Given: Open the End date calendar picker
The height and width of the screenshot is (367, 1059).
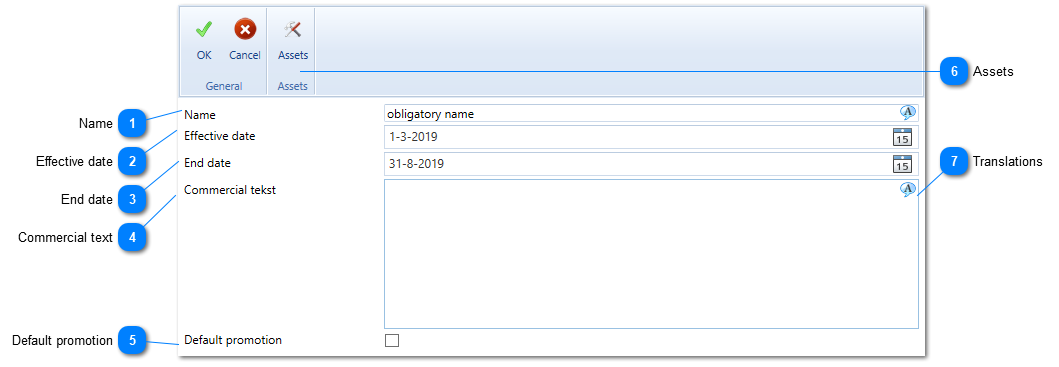Looking at the screenshot, I should (x=902, y=164).
